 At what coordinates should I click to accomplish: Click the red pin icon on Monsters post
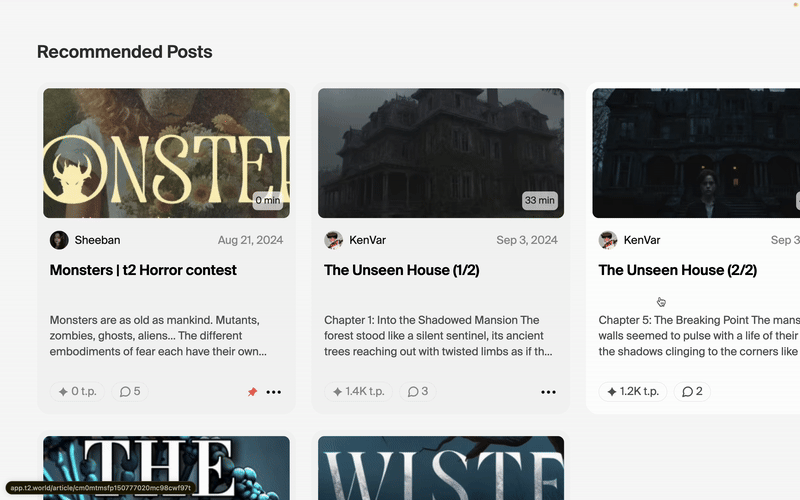pyautogui.click(x=252, y=392)
